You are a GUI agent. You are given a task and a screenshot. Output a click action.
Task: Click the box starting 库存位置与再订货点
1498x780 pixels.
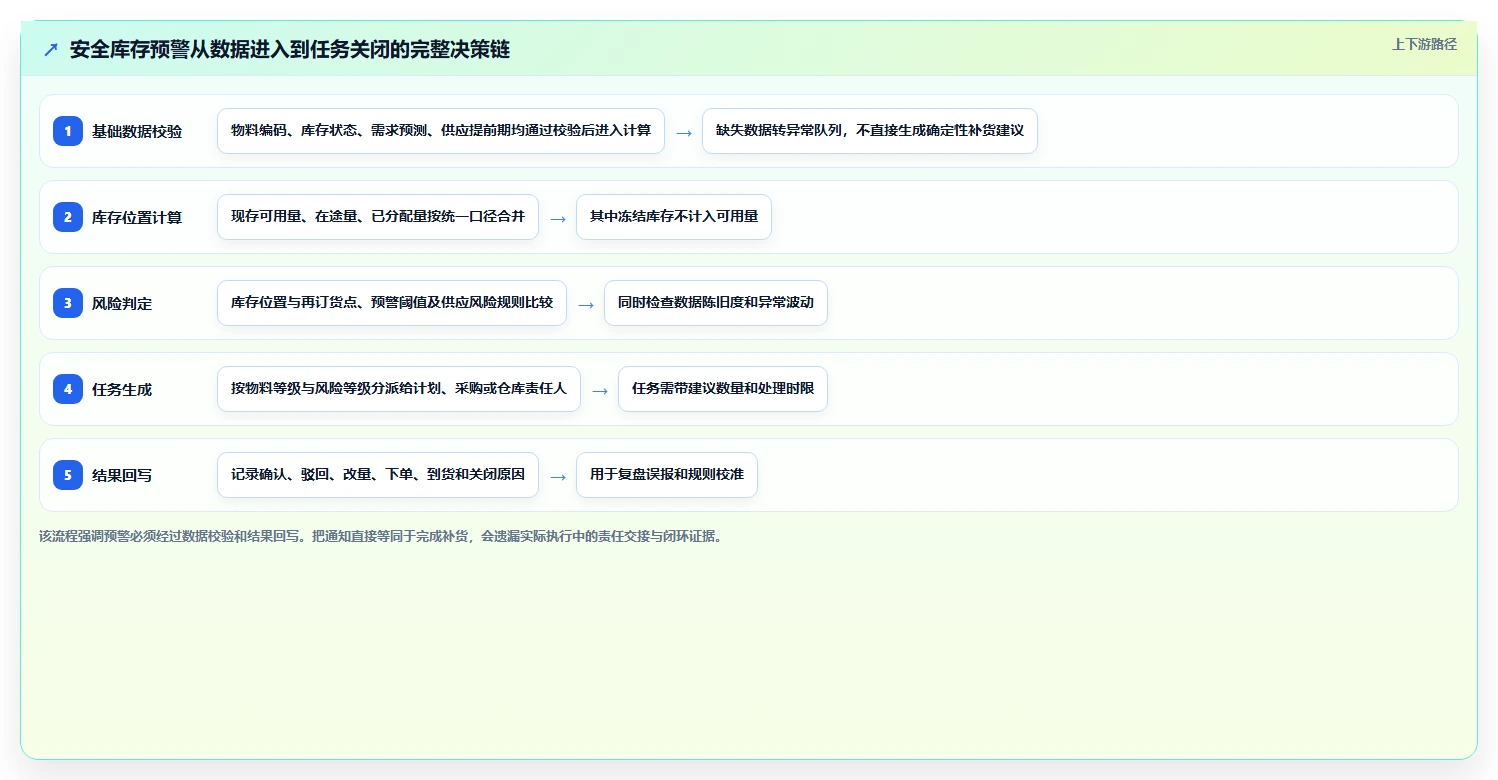[392, 303]
